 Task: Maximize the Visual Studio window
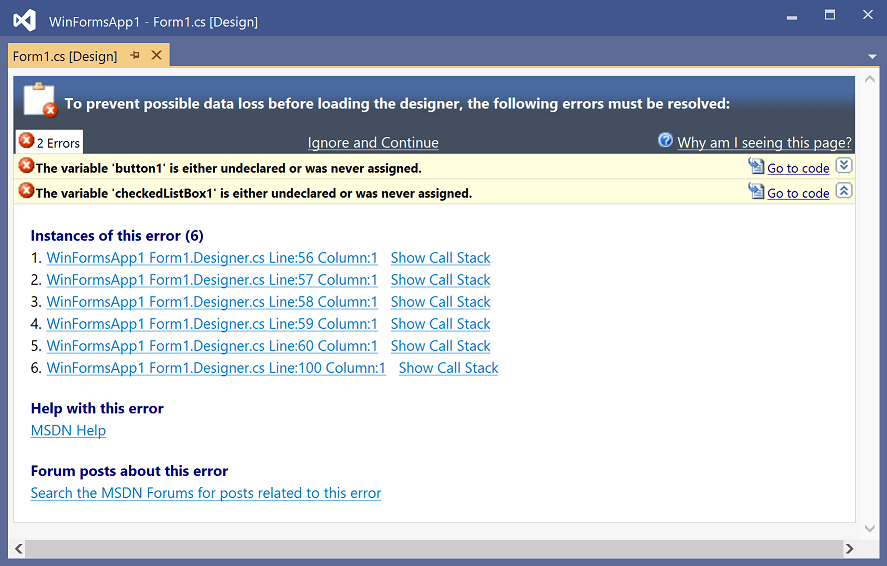click(x=830, y=15)
